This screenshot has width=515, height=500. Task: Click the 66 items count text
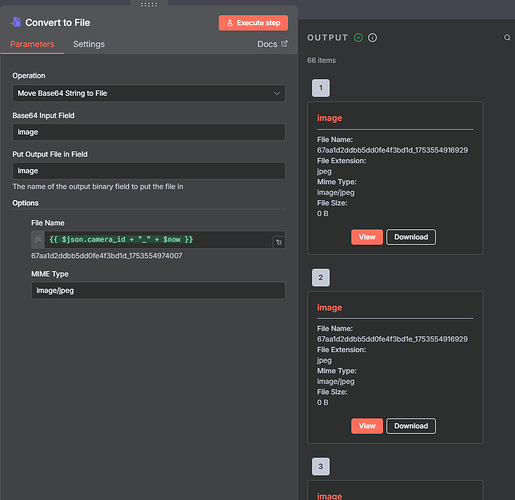coord(321,60)
